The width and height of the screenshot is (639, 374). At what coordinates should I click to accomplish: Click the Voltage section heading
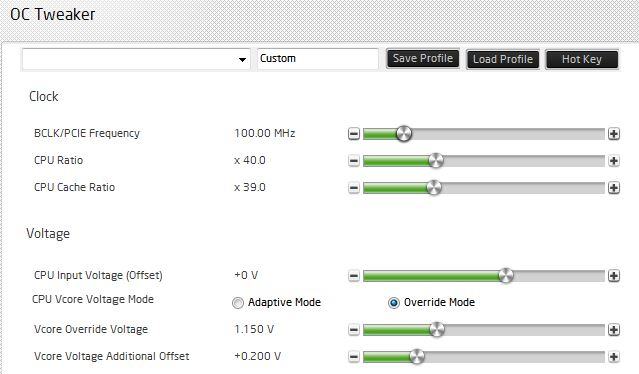[48, 234]
